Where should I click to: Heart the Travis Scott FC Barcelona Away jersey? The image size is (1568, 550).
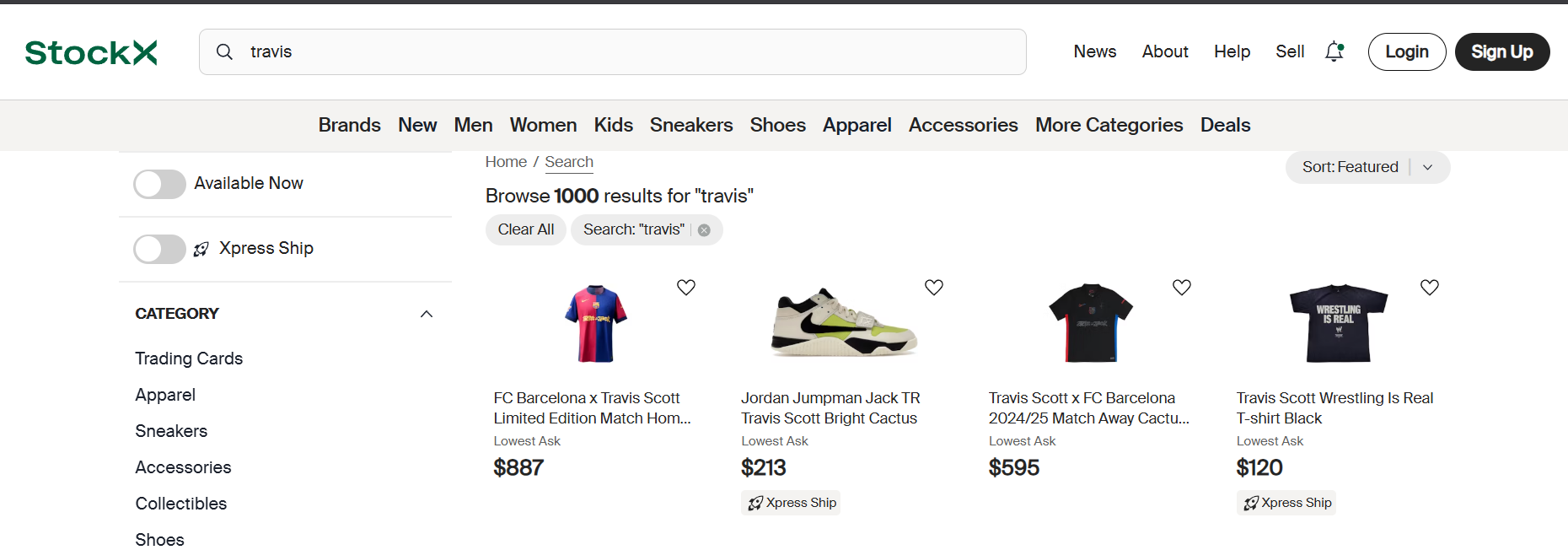coord(1181,287)
